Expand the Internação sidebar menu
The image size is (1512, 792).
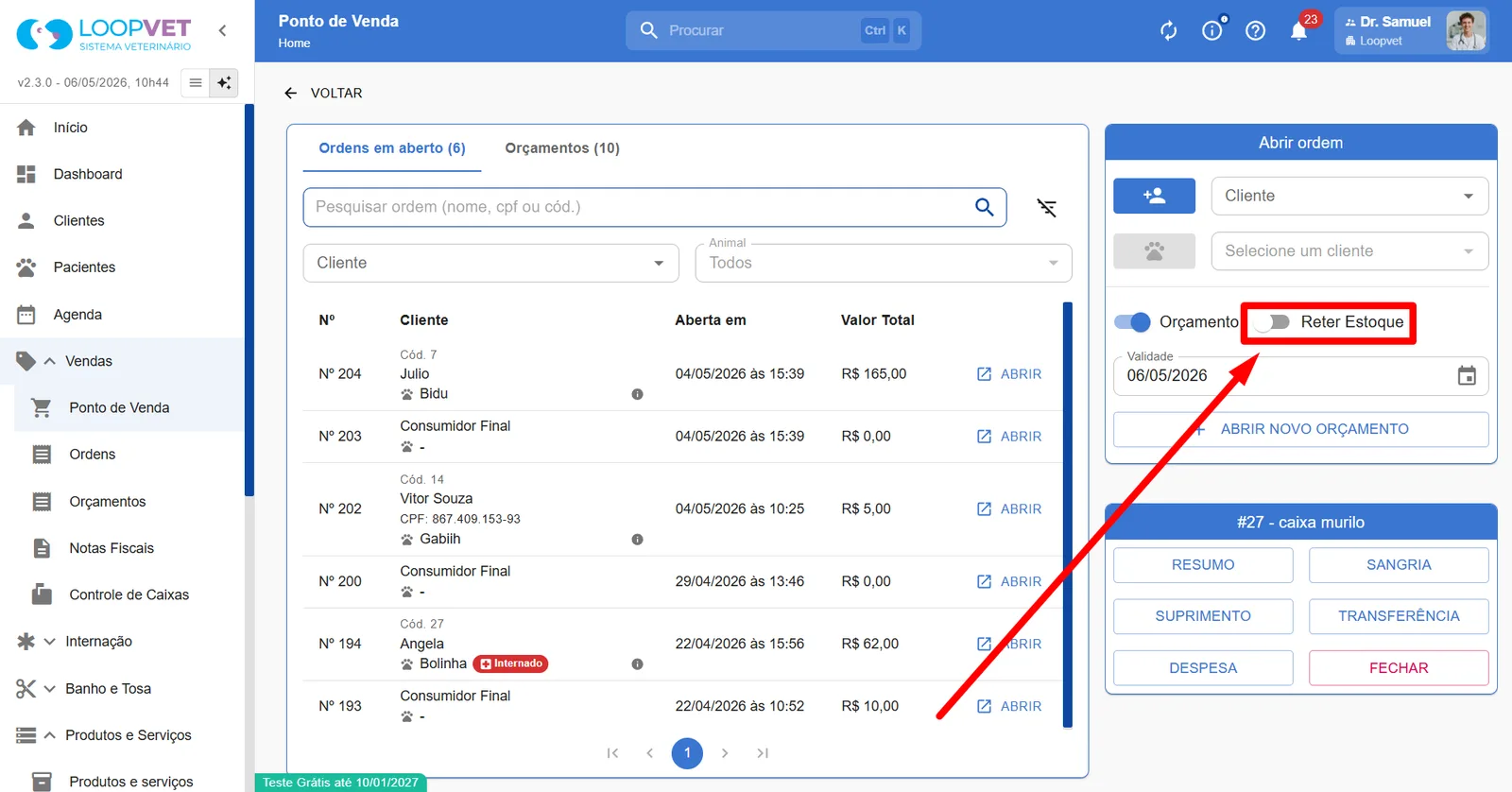(98, 642)
